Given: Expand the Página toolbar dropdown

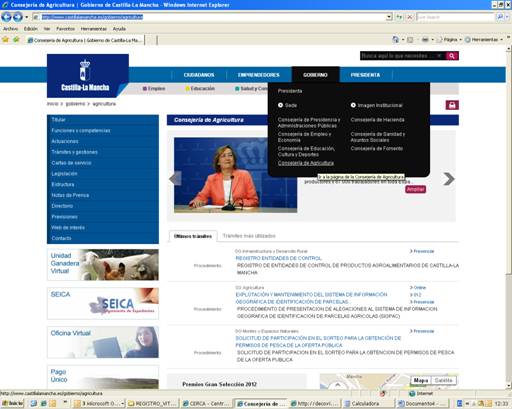Looking at the screenshot, I should tap(461, 40).
